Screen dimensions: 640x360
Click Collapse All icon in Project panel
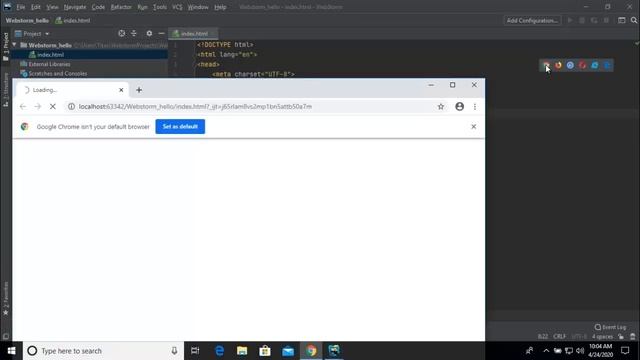point(133,33)
